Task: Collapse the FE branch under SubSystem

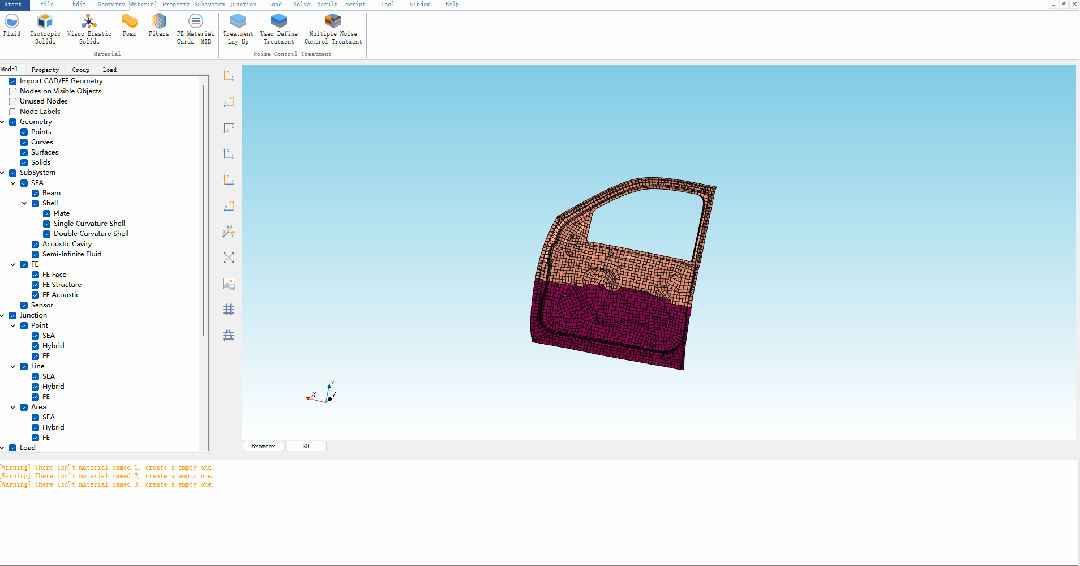Action: click(13, 264)
